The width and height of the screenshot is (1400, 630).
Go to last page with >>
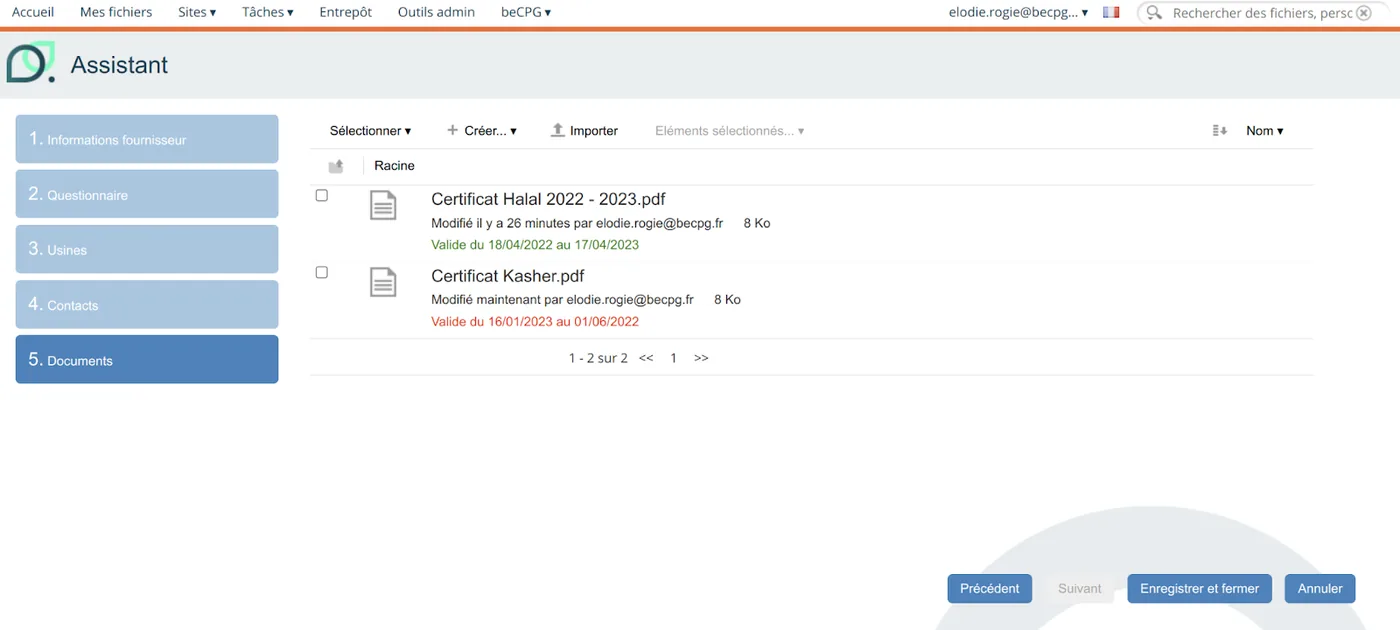coord(701,358)
